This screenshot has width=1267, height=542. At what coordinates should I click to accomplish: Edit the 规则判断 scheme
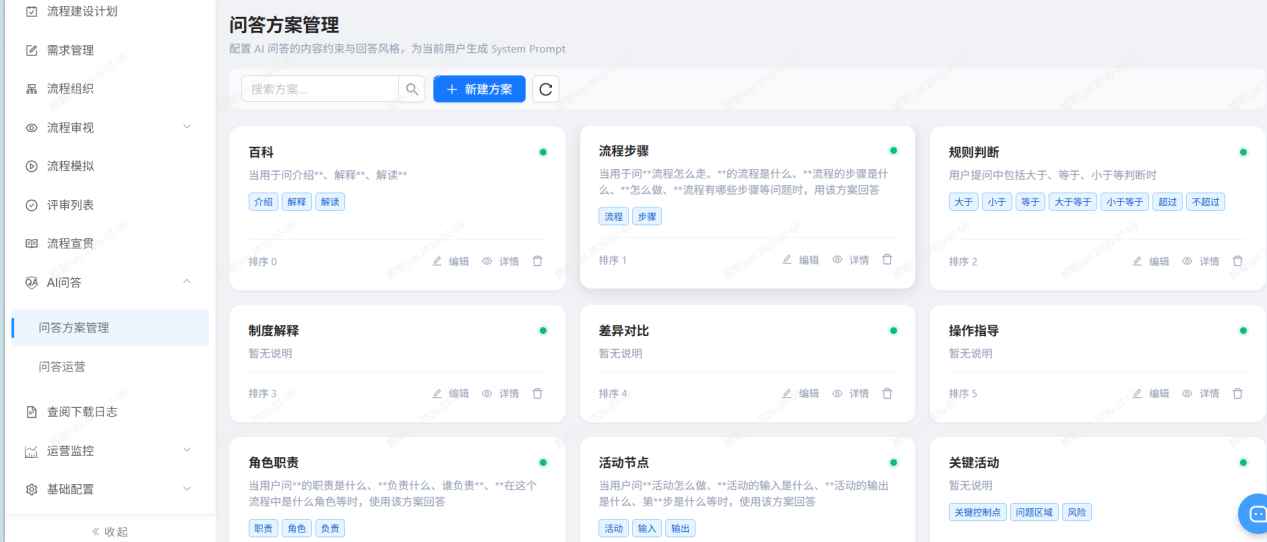[x=1151, y=261]
